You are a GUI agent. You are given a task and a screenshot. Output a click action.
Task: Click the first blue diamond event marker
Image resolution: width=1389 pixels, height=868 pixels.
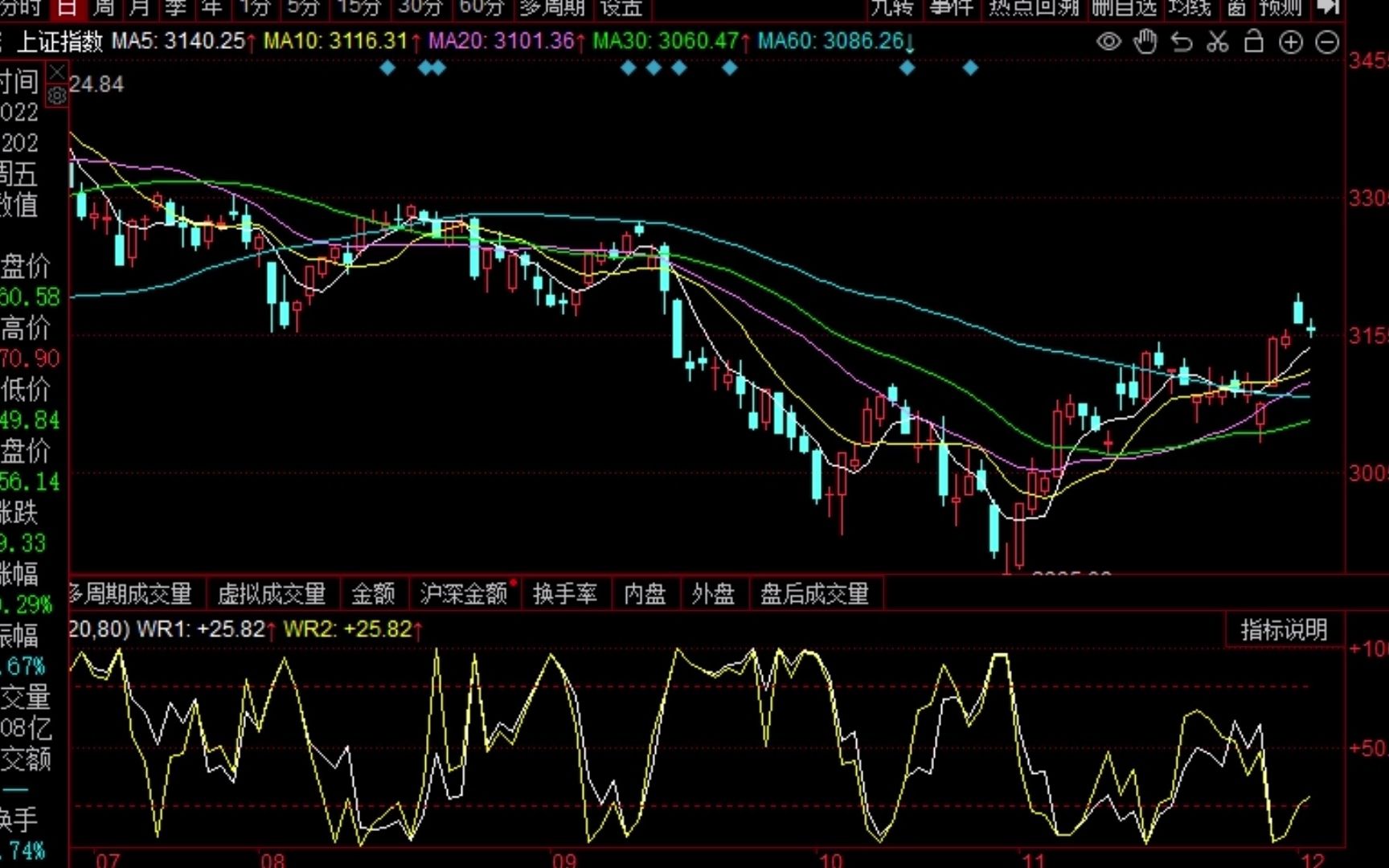tap(387, 68)
